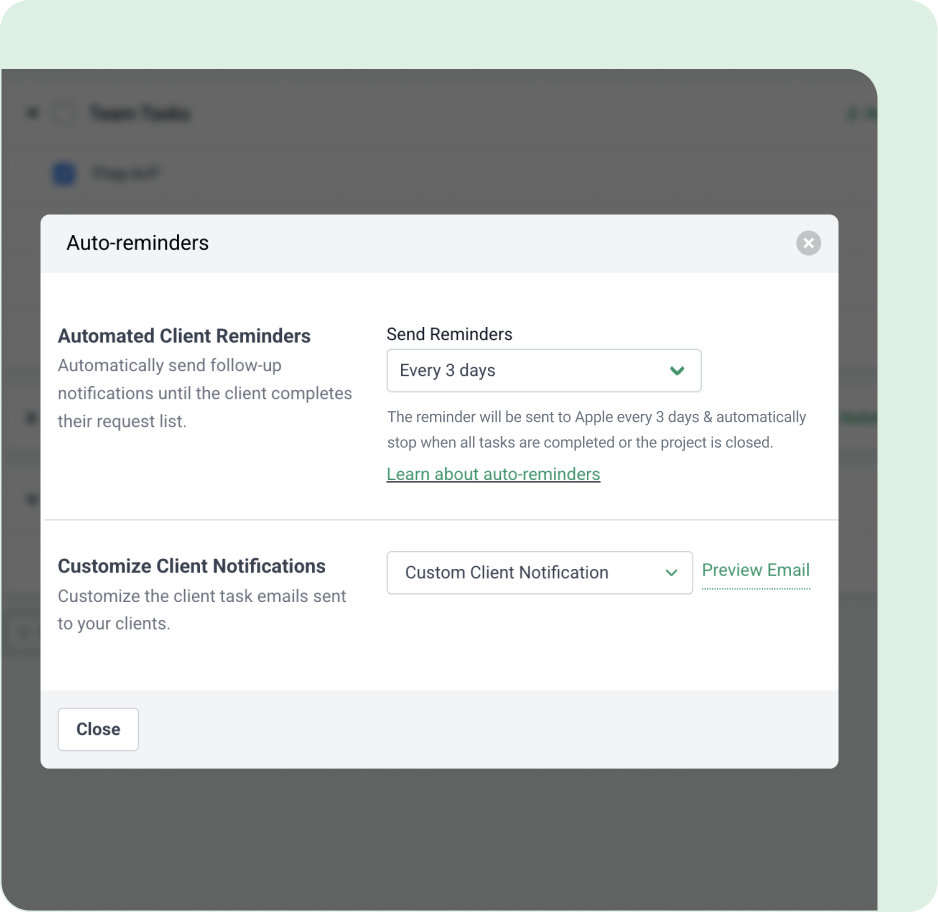Open the Send Reminders dropdown
This screenshot has height=912, width=938.
tap(544, 371)
